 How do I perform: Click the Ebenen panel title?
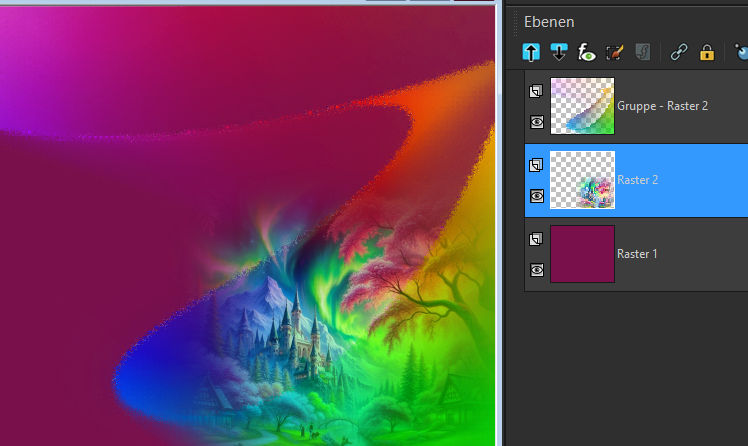tap(549, 22)
